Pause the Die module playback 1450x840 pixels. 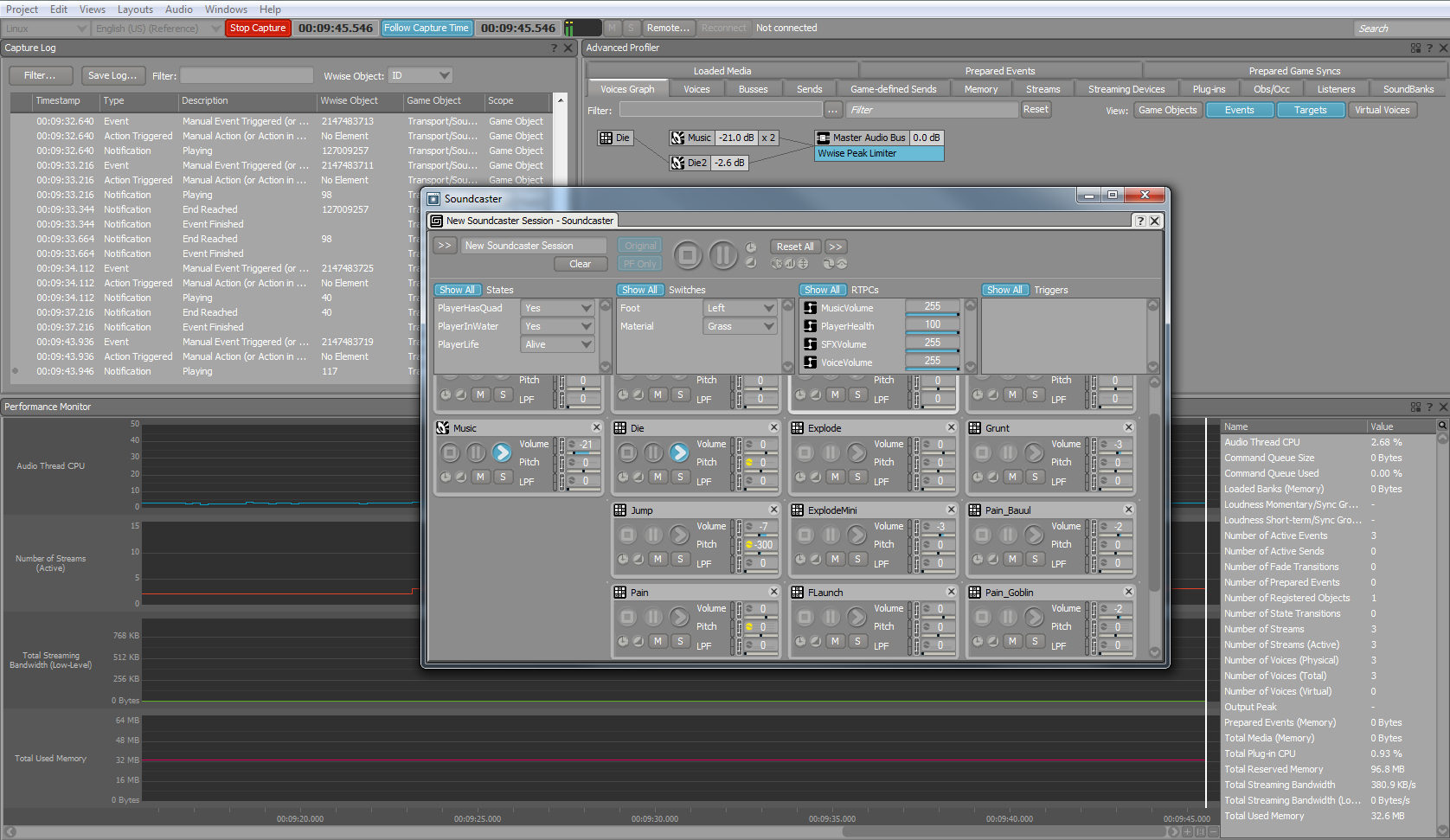click(x=653, y=452)
